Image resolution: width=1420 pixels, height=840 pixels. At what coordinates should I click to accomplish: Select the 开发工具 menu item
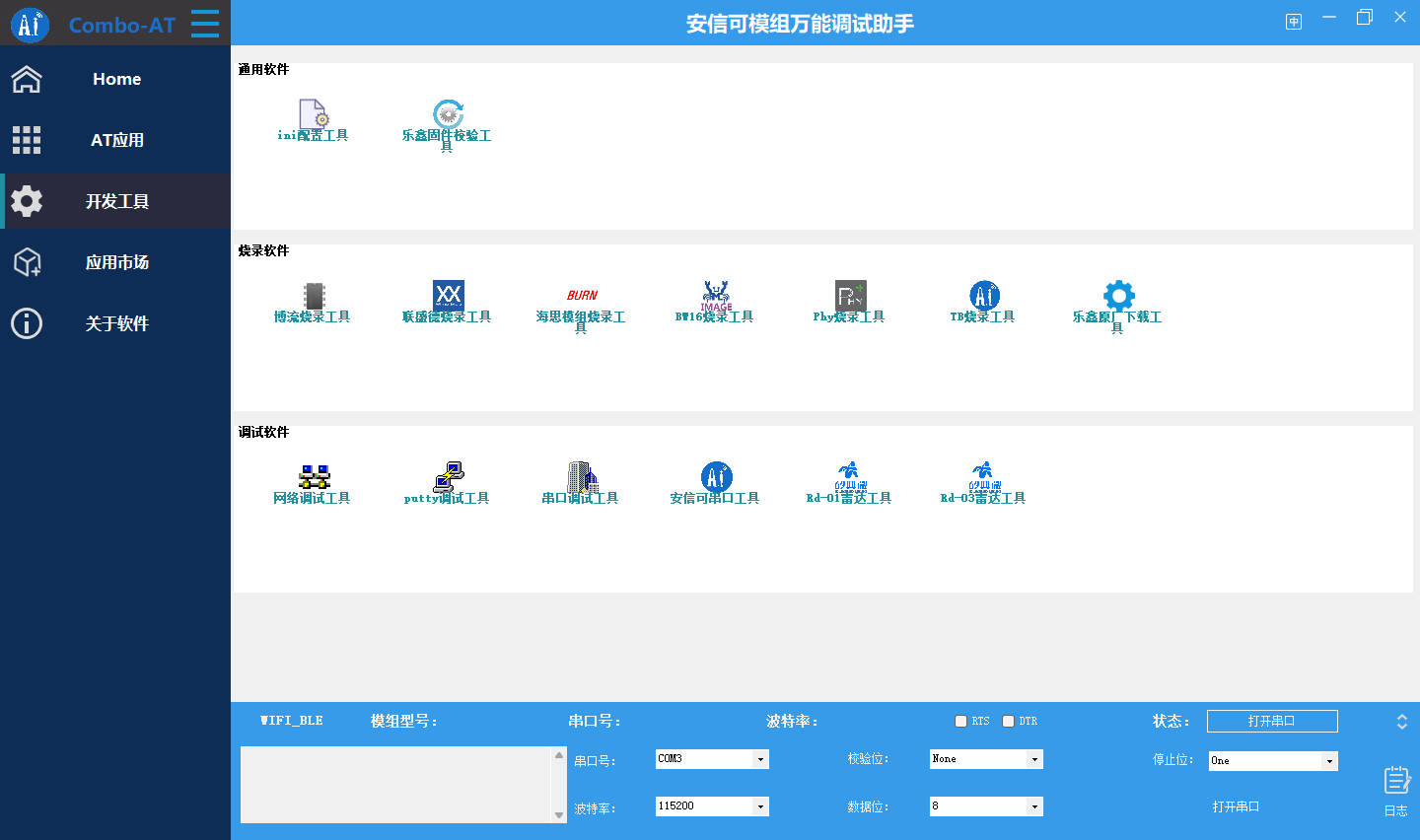point(115,201)
